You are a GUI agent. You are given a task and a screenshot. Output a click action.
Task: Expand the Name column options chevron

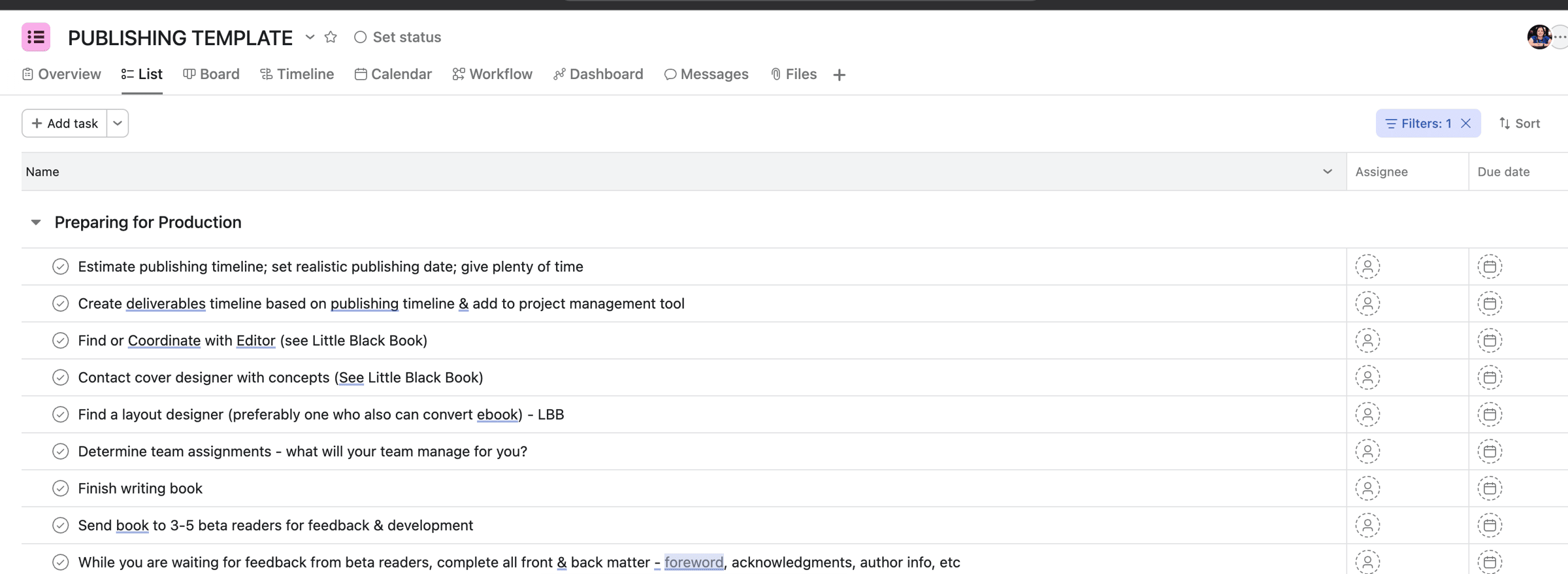[x=1327, y=172]
